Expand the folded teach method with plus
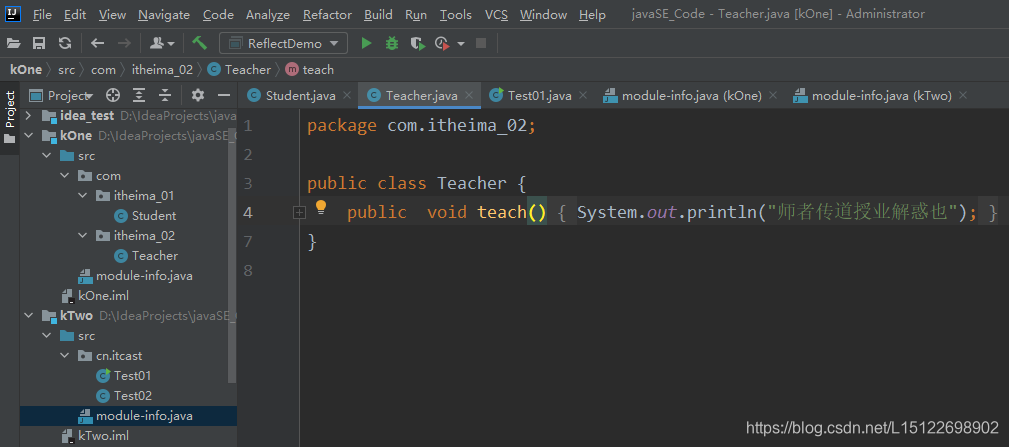Viewport: 1009px width, 447px height. click(299, 213)
